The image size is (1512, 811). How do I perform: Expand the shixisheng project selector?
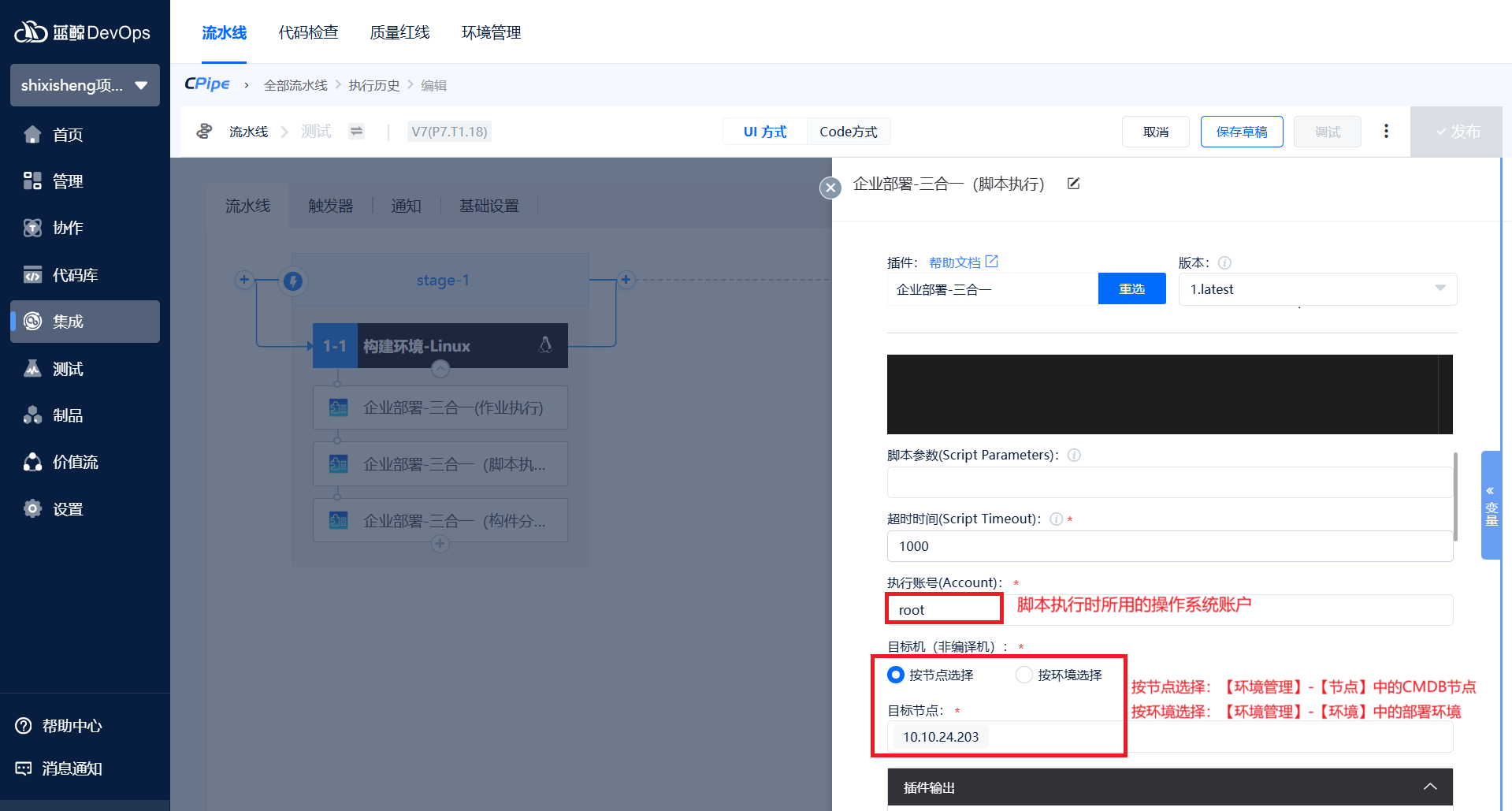click(84, 85)
